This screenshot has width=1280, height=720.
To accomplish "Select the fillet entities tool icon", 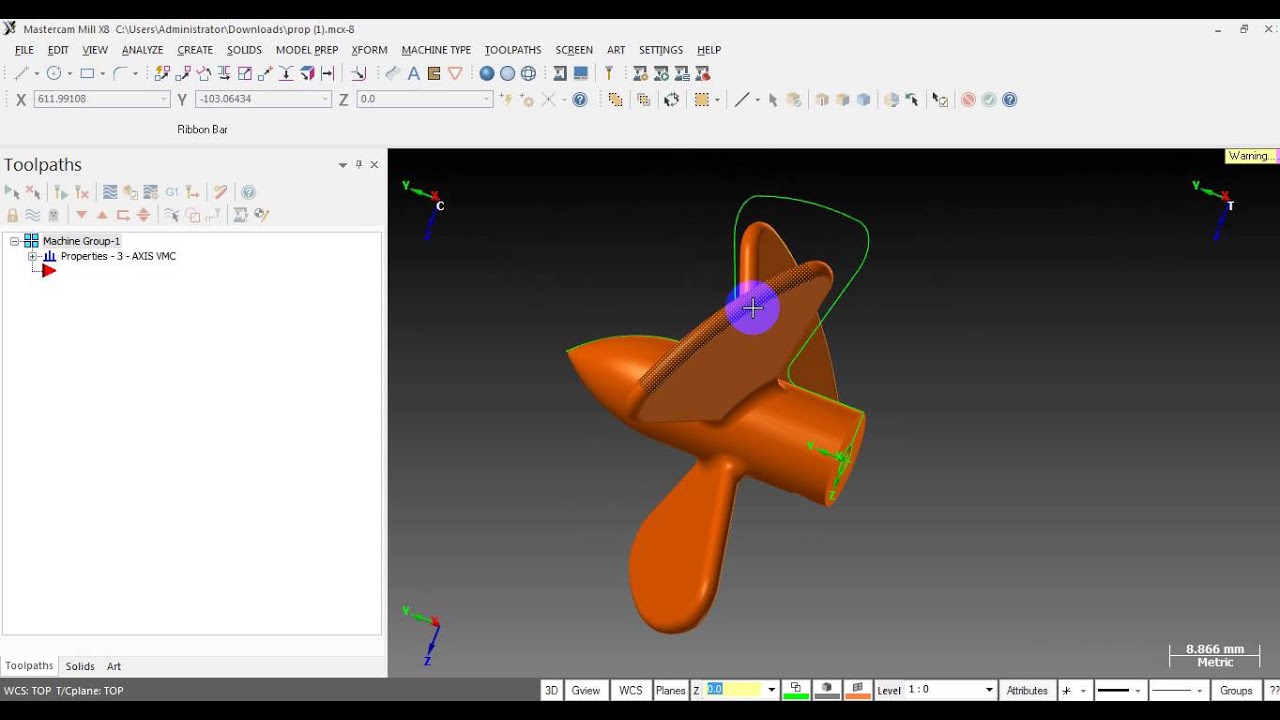I will tap(119, 73).
